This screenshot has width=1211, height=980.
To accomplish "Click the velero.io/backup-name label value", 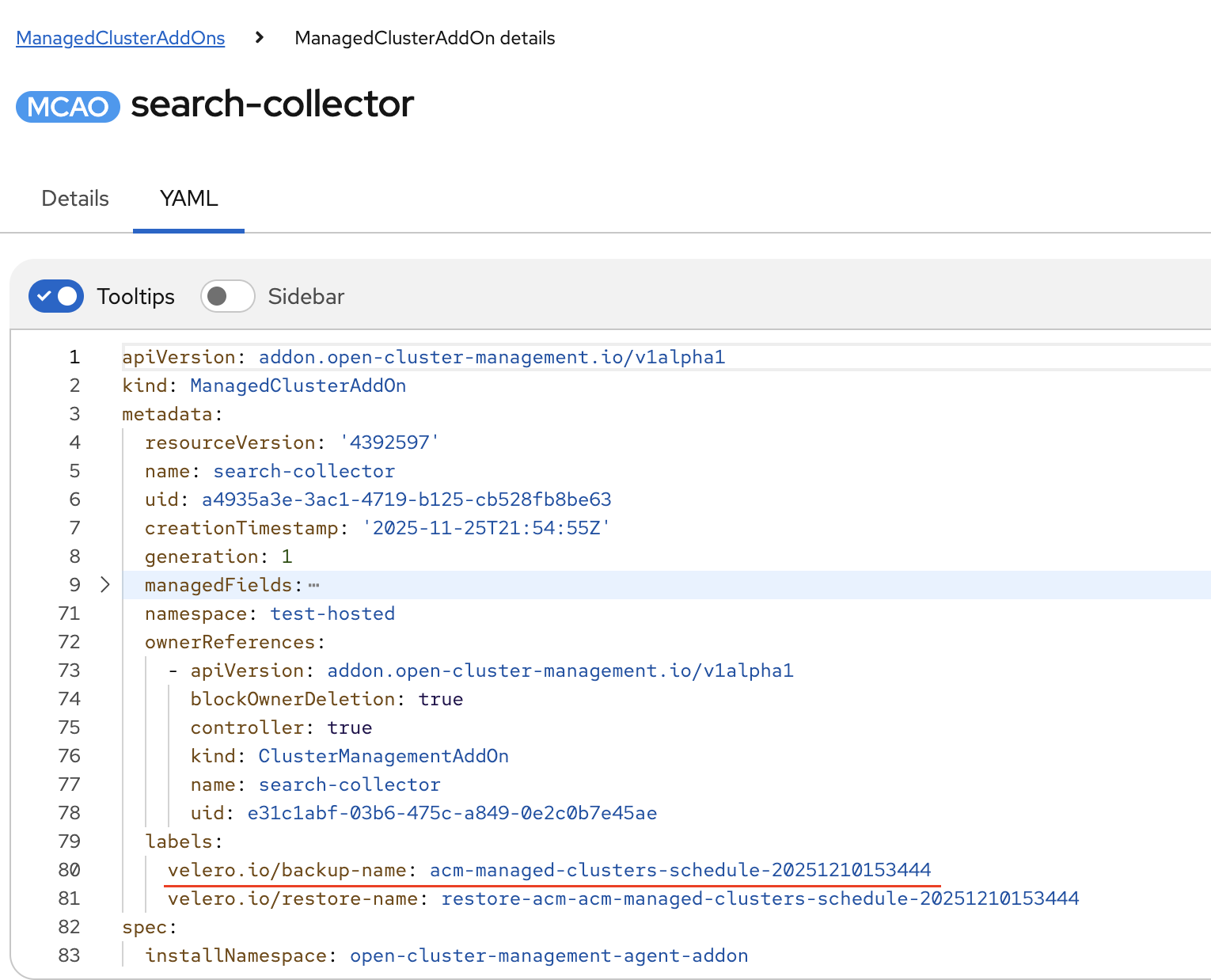I will click(x=680, y=870).
